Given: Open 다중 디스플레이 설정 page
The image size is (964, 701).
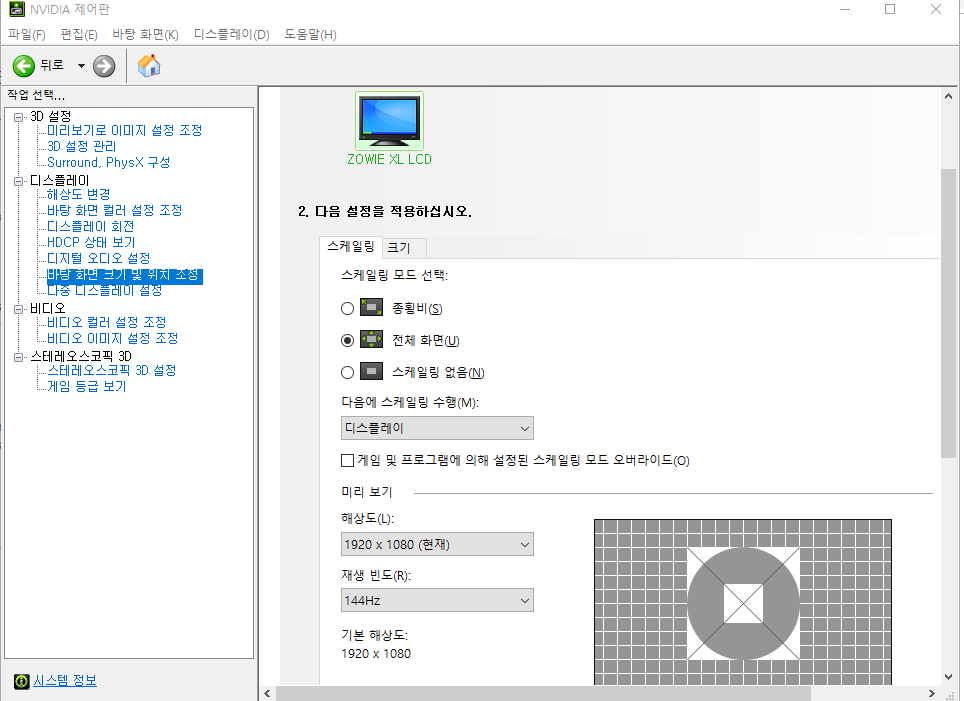Looking at the screenshot, I should [105, 290].
